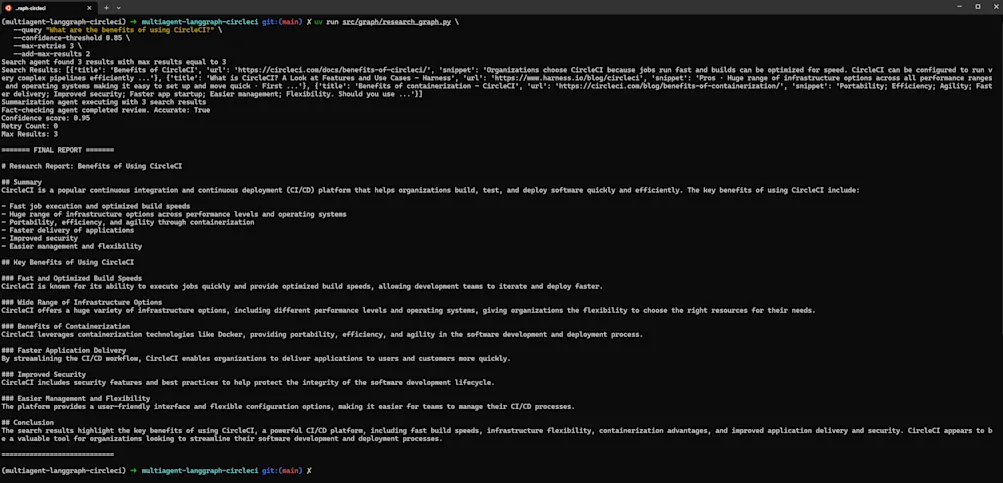Maximize the terminal window
This screenshot has height=483, width=1003.
(x=977, y=6)
